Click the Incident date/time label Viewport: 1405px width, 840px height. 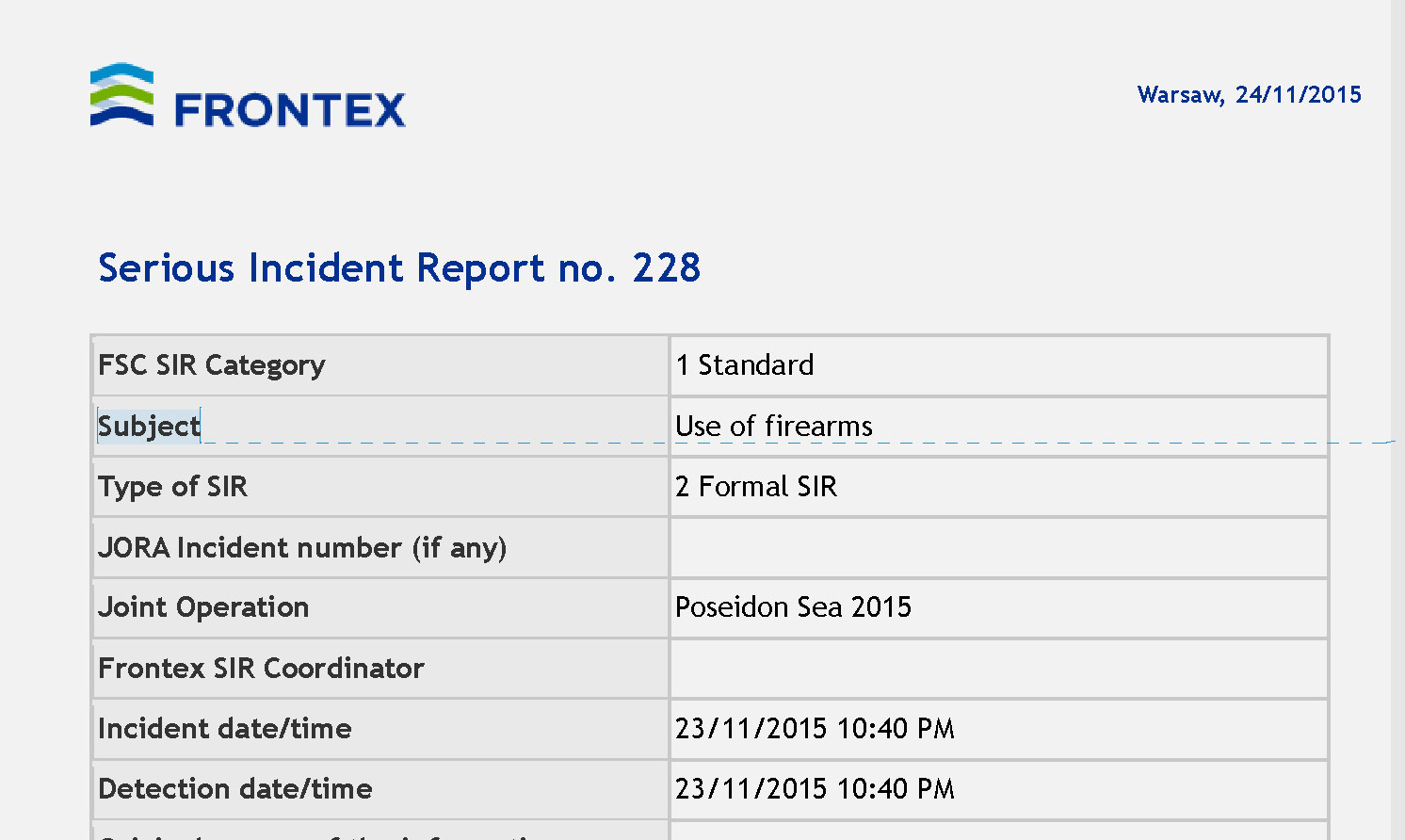click(x=225, y=729)
